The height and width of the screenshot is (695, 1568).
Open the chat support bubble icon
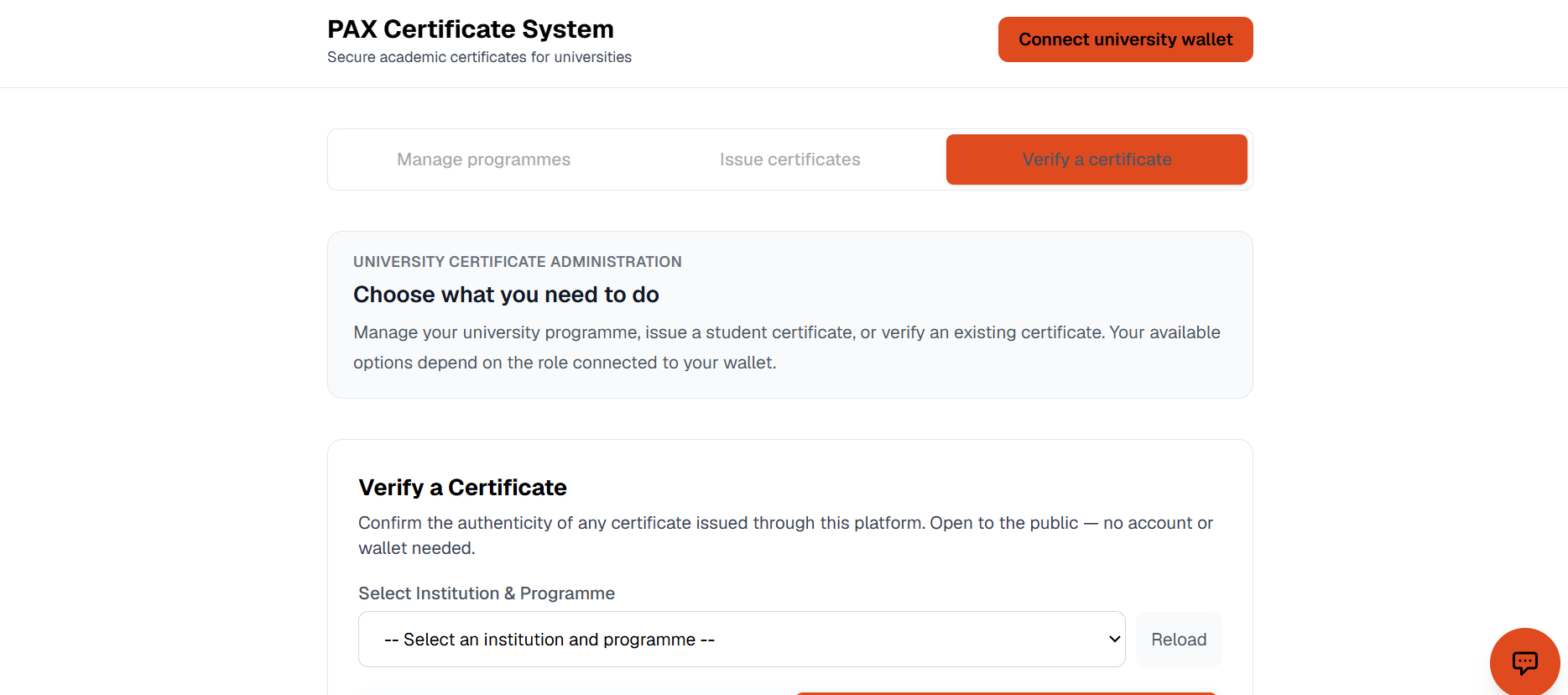(x=1524, y=662)
